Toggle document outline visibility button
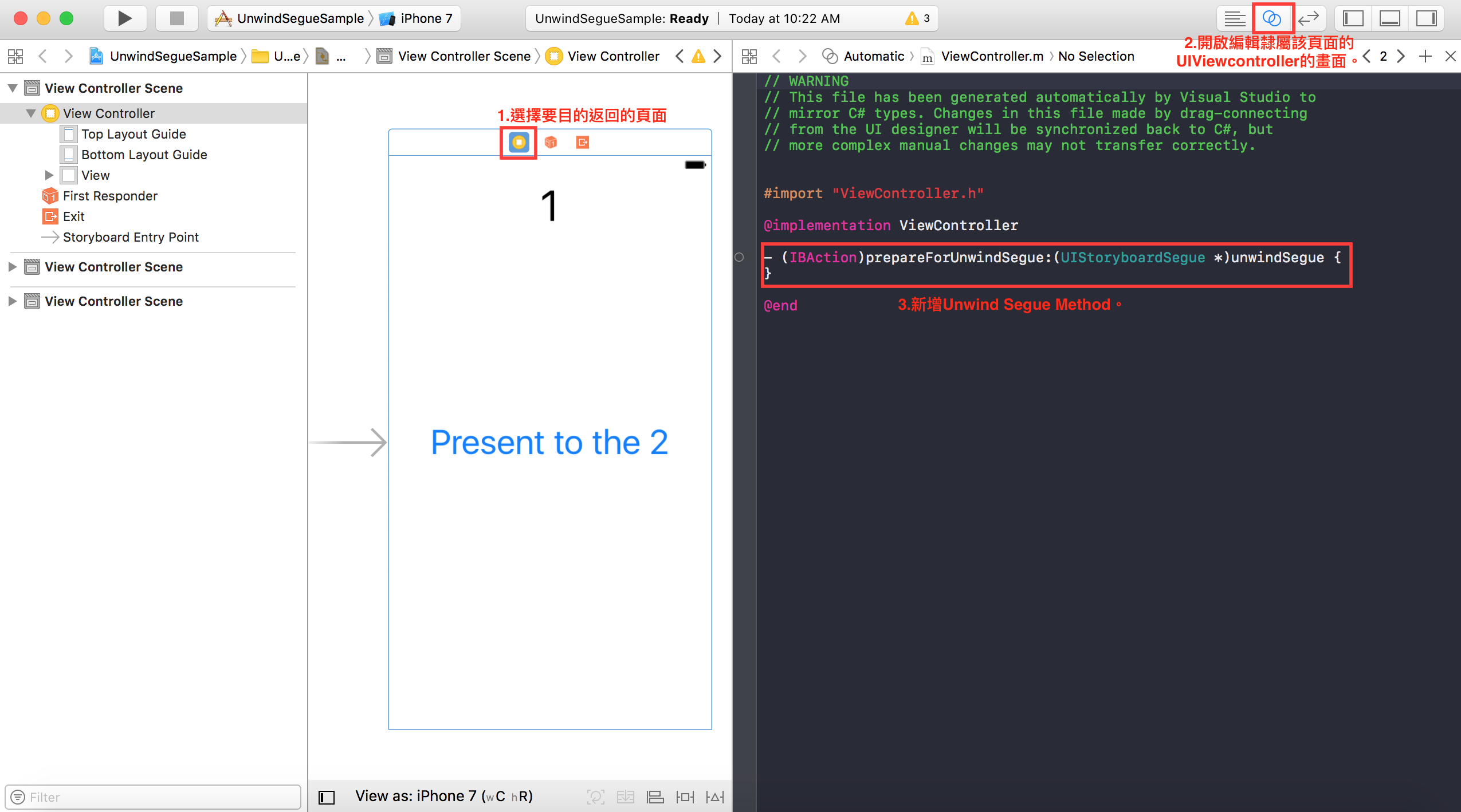The width and height of the screenshot is (1461, 812). [x=327, y=797]
